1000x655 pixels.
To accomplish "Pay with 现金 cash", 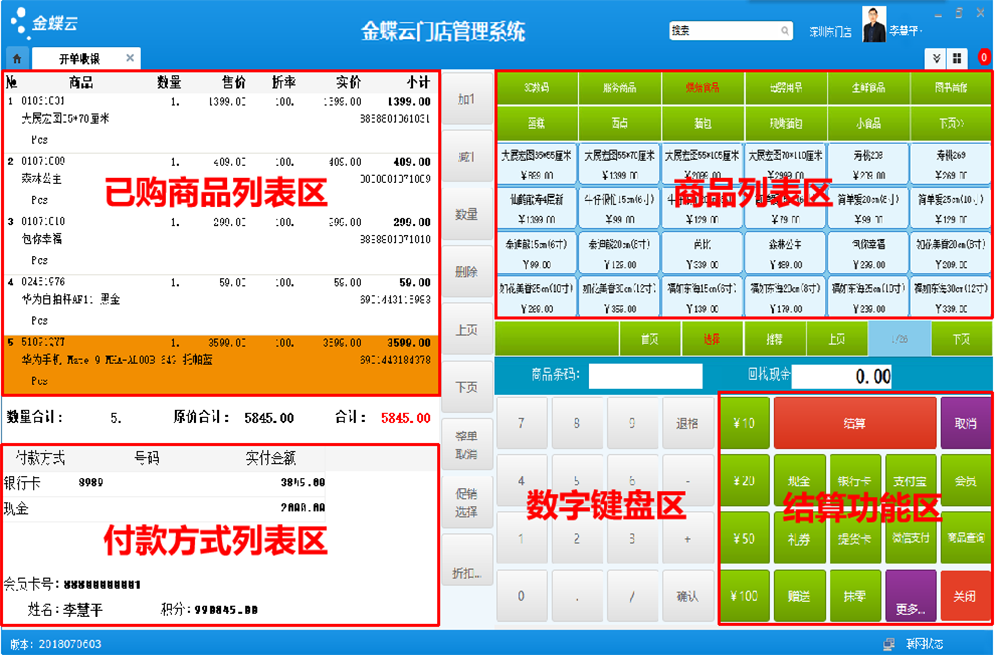I will (800, 481).
